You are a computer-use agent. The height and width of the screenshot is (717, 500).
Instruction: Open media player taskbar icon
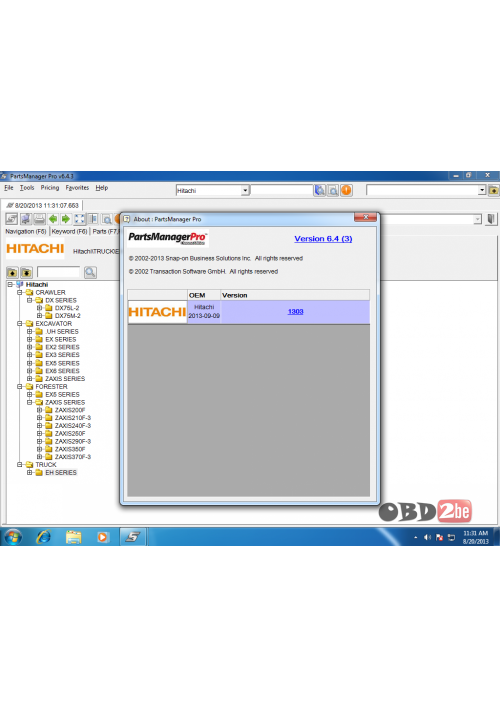point(102,537)
